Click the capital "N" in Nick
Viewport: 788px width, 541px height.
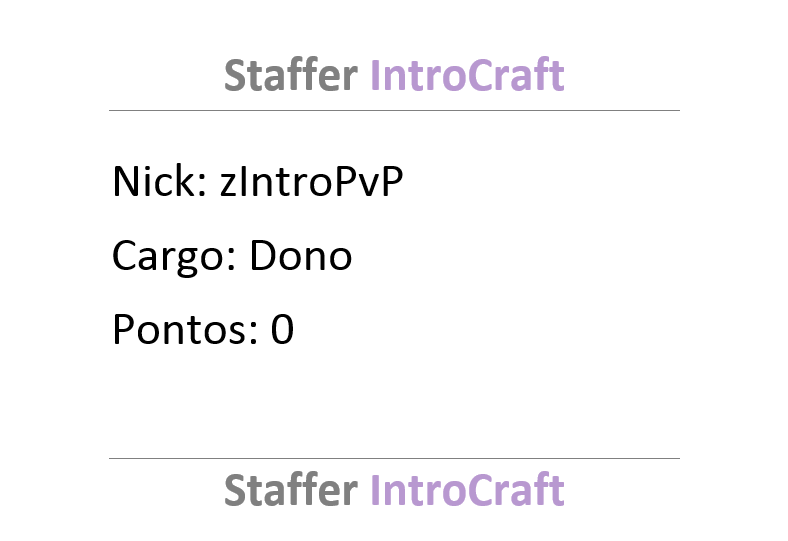coord(126,181)
